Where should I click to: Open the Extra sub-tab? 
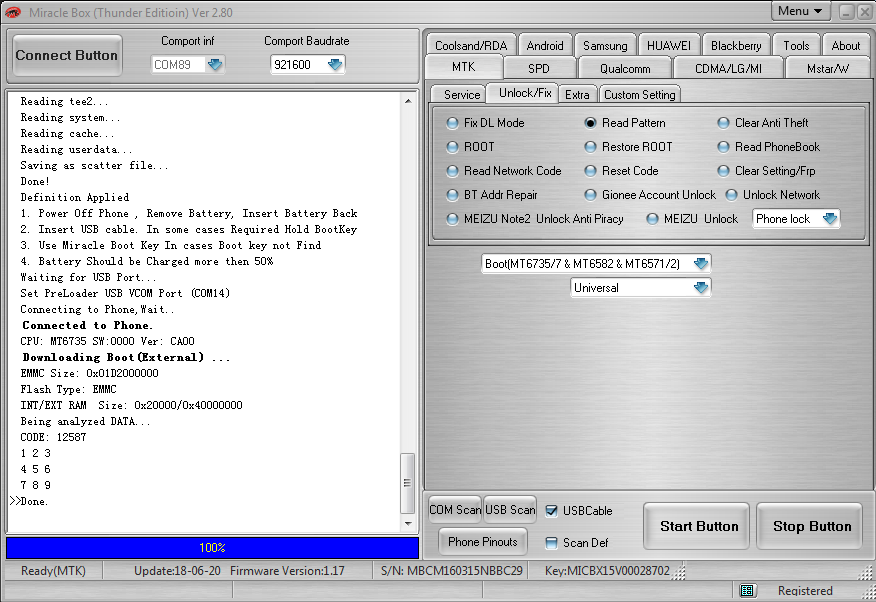577,94
